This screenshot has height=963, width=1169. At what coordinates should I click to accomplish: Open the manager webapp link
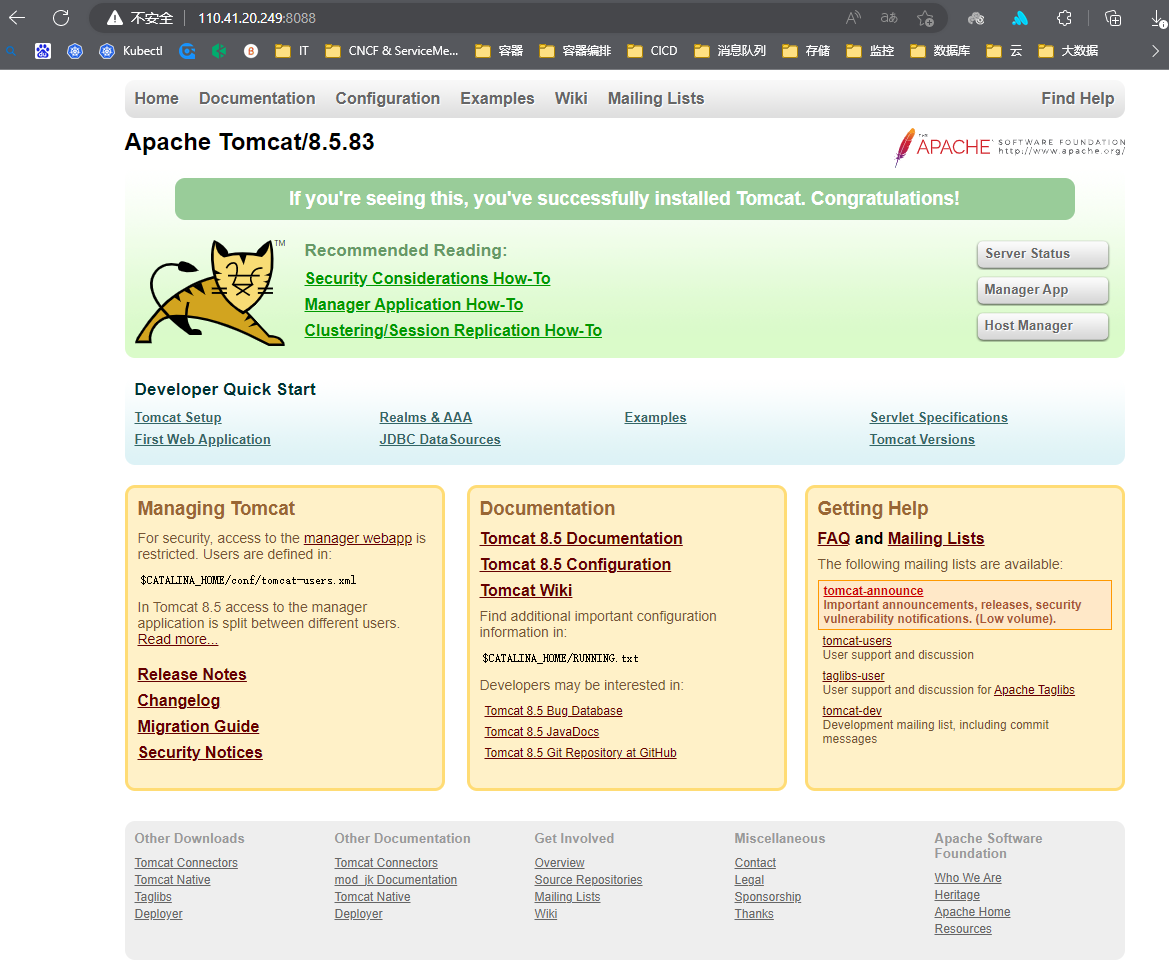pyautogui.click(x=358, y=538)
